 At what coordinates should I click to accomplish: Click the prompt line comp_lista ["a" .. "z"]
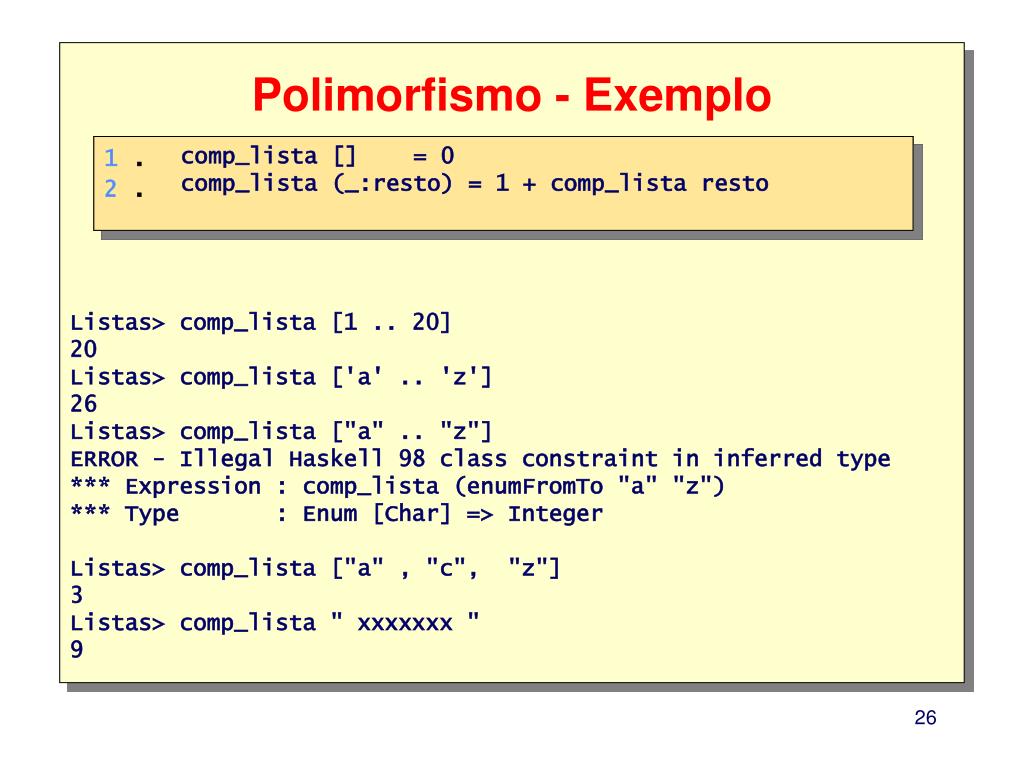[x=281, y=432]
